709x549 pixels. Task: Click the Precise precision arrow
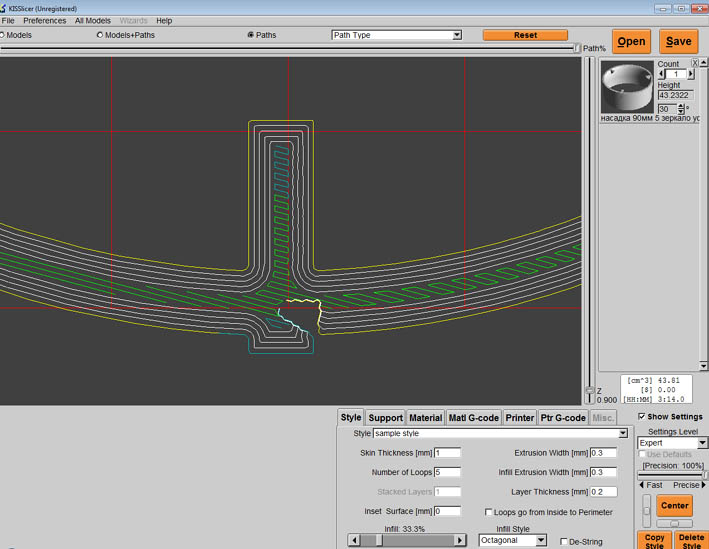pyautogui.click(x=703, y=485)
